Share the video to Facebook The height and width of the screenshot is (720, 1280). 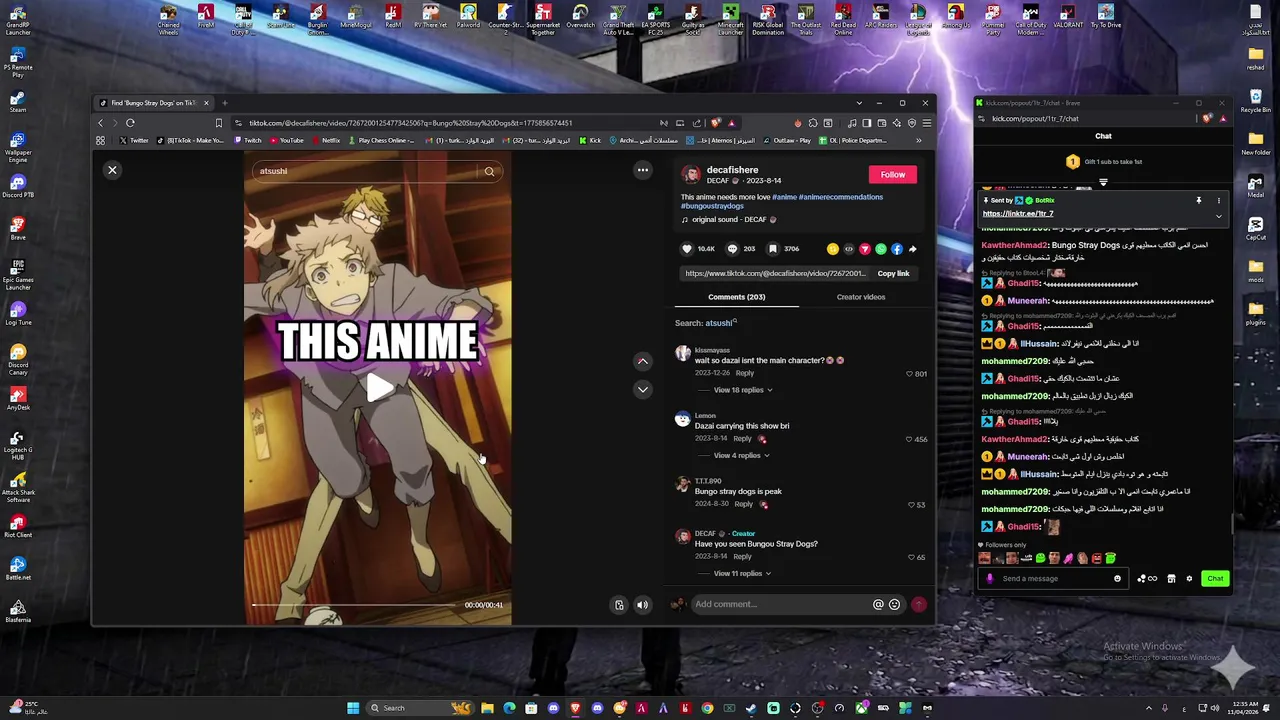pos(896,249)
